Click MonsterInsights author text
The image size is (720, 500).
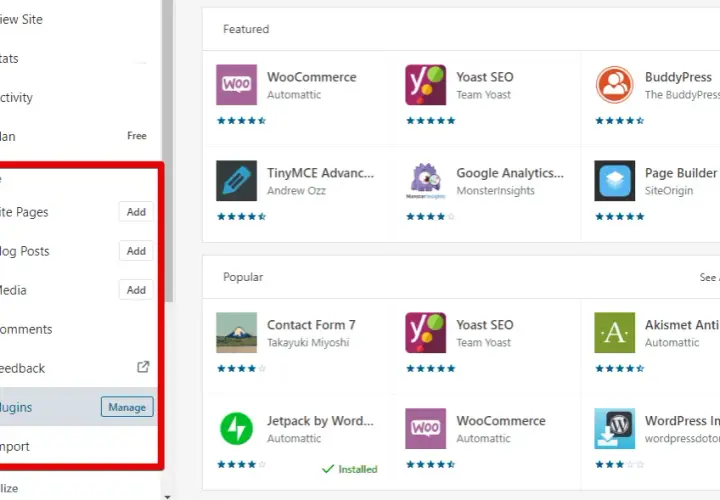495,191
